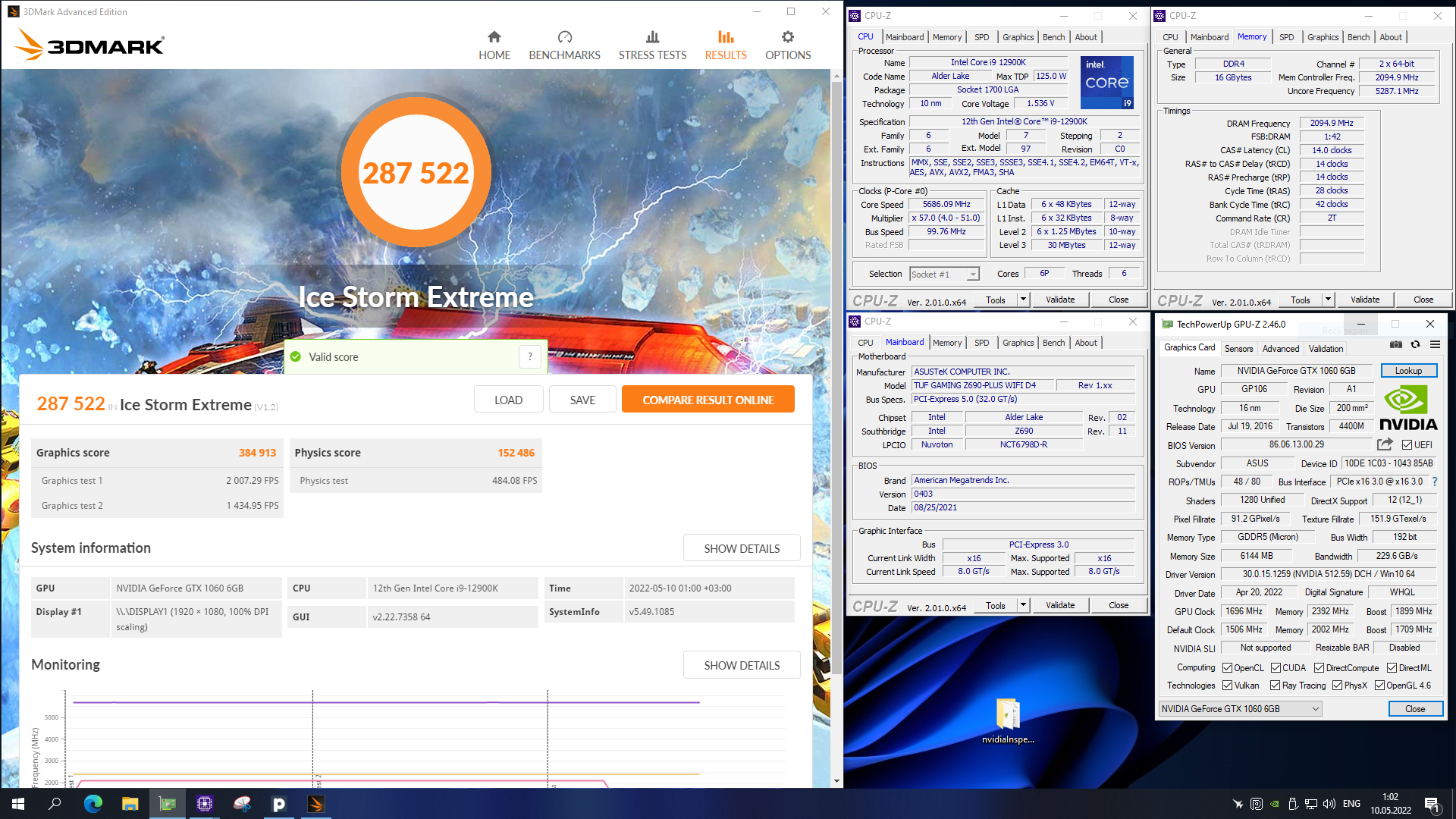Click the SAVE result button
1456x819 pixels.
pos(582,400)
